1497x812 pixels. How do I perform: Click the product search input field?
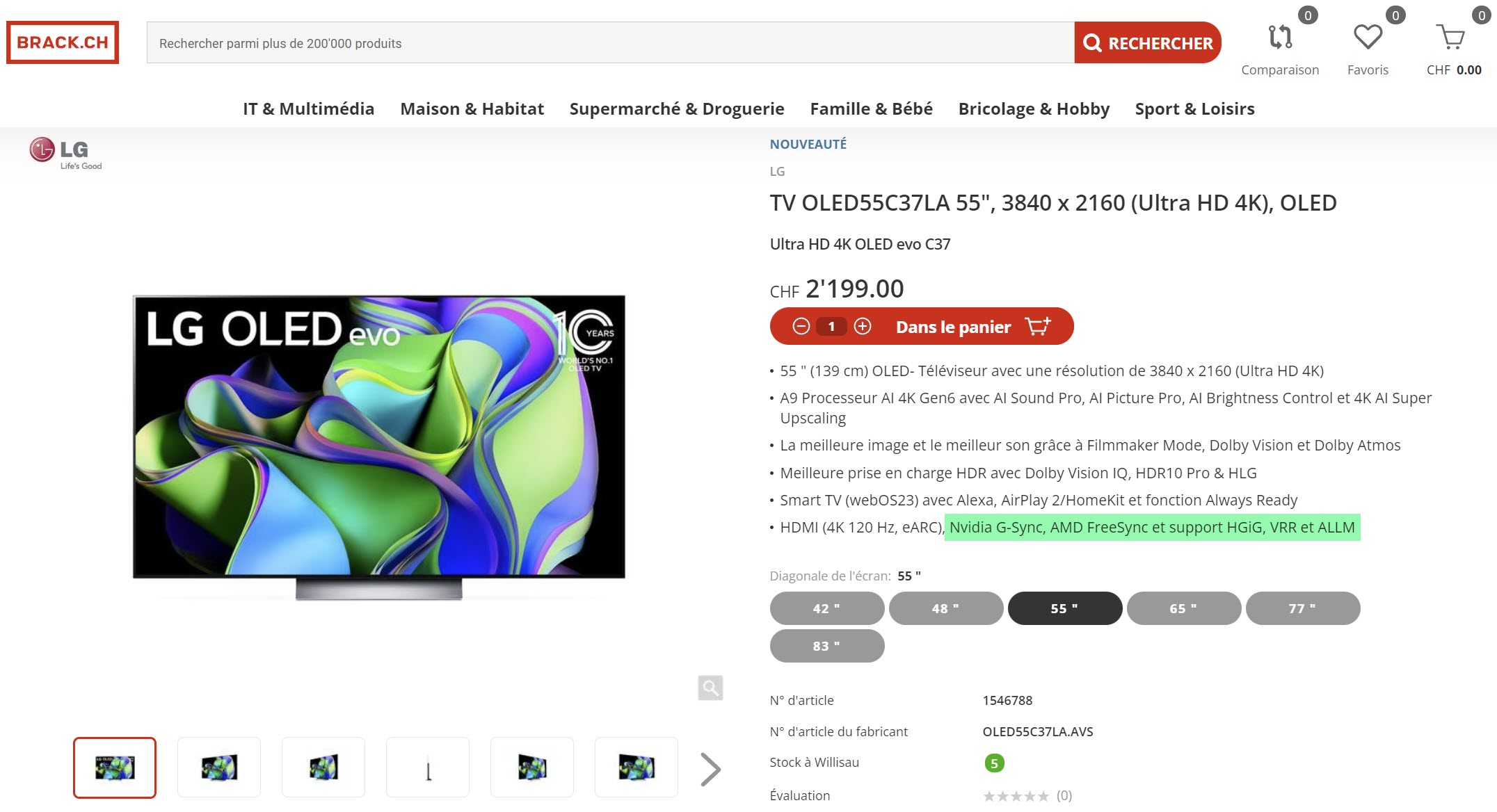coord(610,42)
